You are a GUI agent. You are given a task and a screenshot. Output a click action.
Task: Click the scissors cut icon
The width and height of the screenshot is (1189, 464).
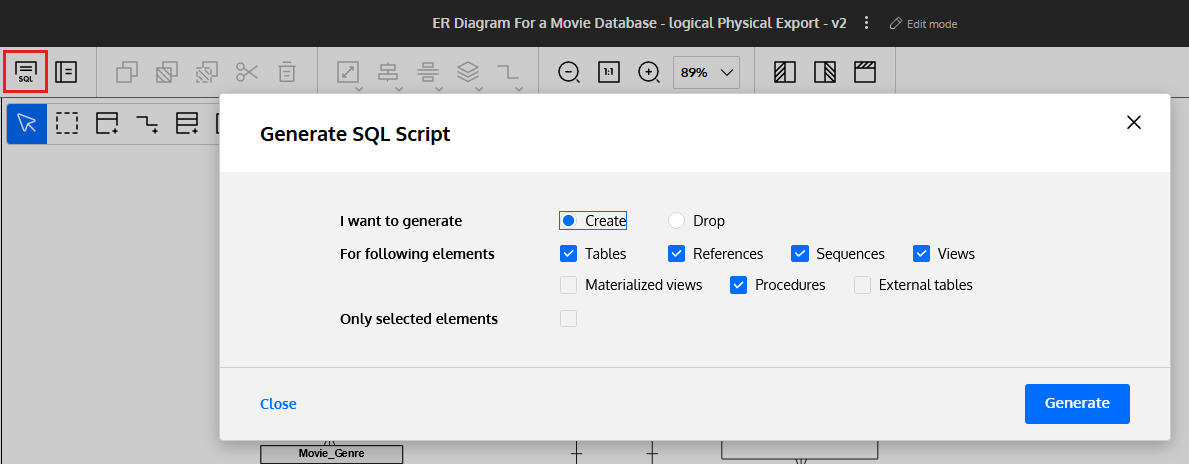[x=247, y=72]
